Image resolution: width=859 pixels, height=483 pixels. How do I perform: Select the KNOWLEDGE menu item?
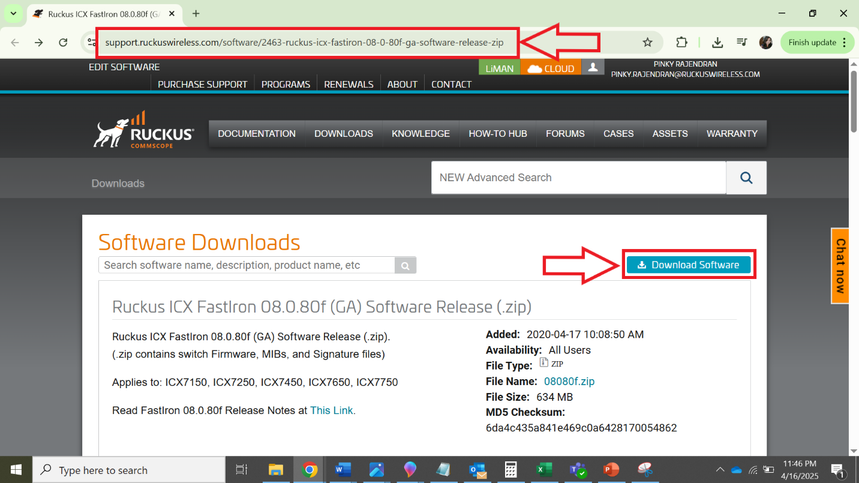tap(420, 134)
